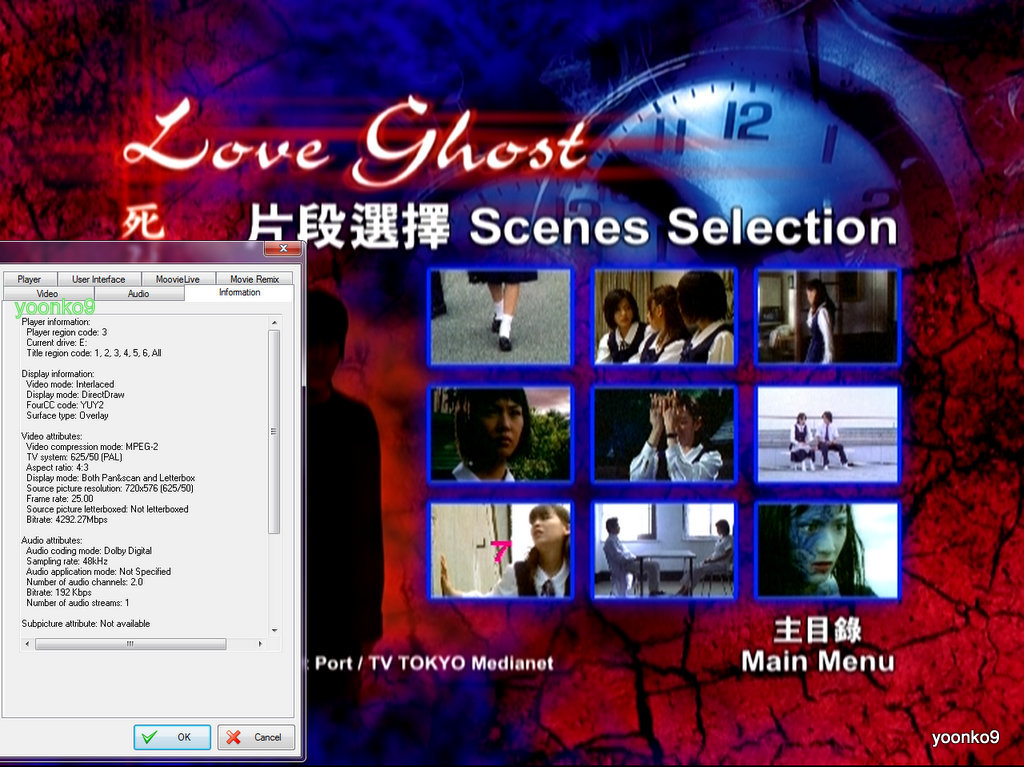Click the 'Player information:' heading
The image size is (1024, 767).
[x=56, y=321]
